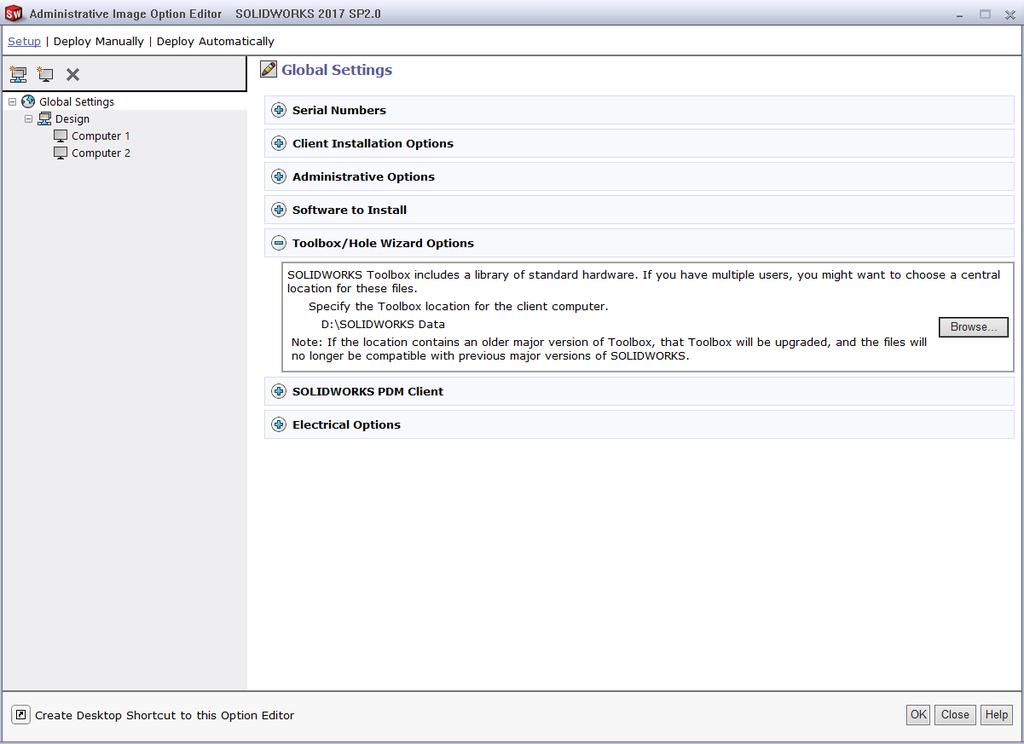Click the Serial Numbers heading text
The width and height of the screenshot is (1024, 744).
[x=339, y=110]
